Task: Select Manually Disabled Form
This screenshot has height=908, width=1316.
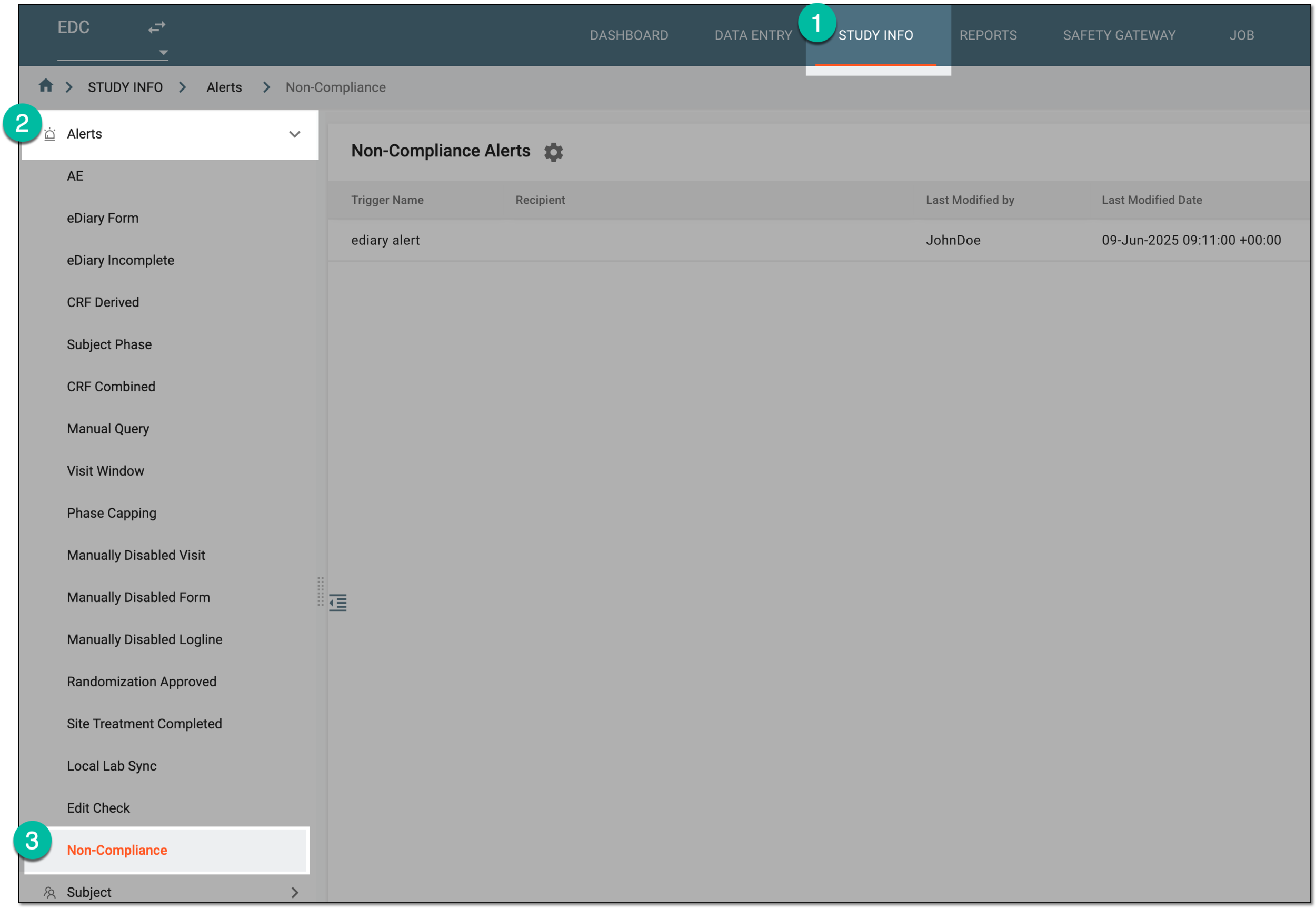Action: [138, 597]
